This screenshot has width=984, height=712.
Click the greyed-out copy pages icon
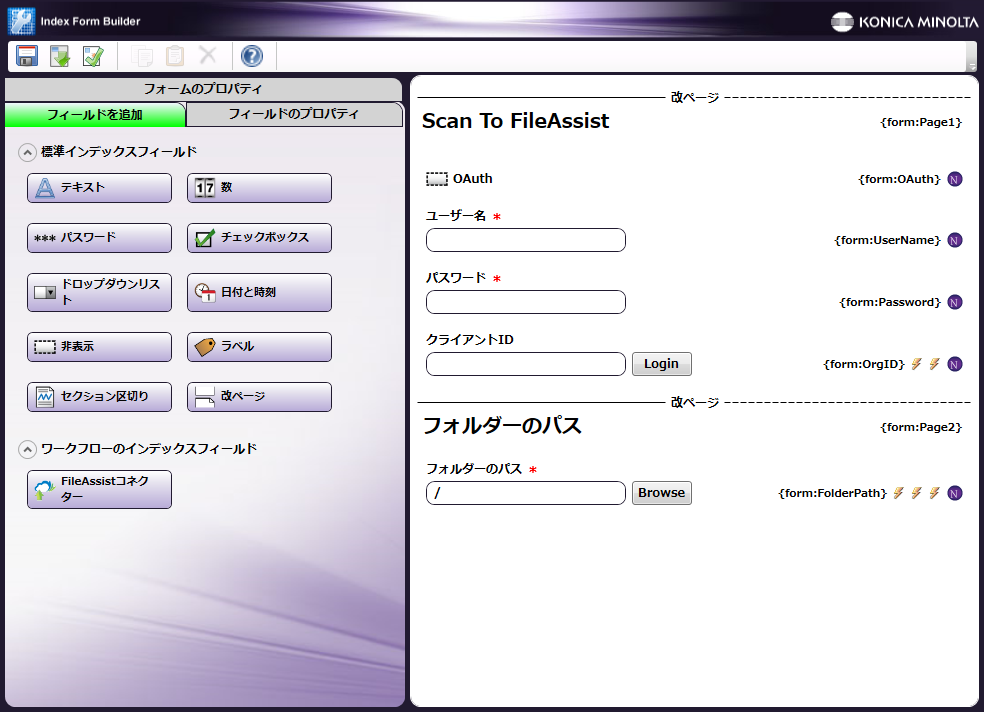[142, 56]
